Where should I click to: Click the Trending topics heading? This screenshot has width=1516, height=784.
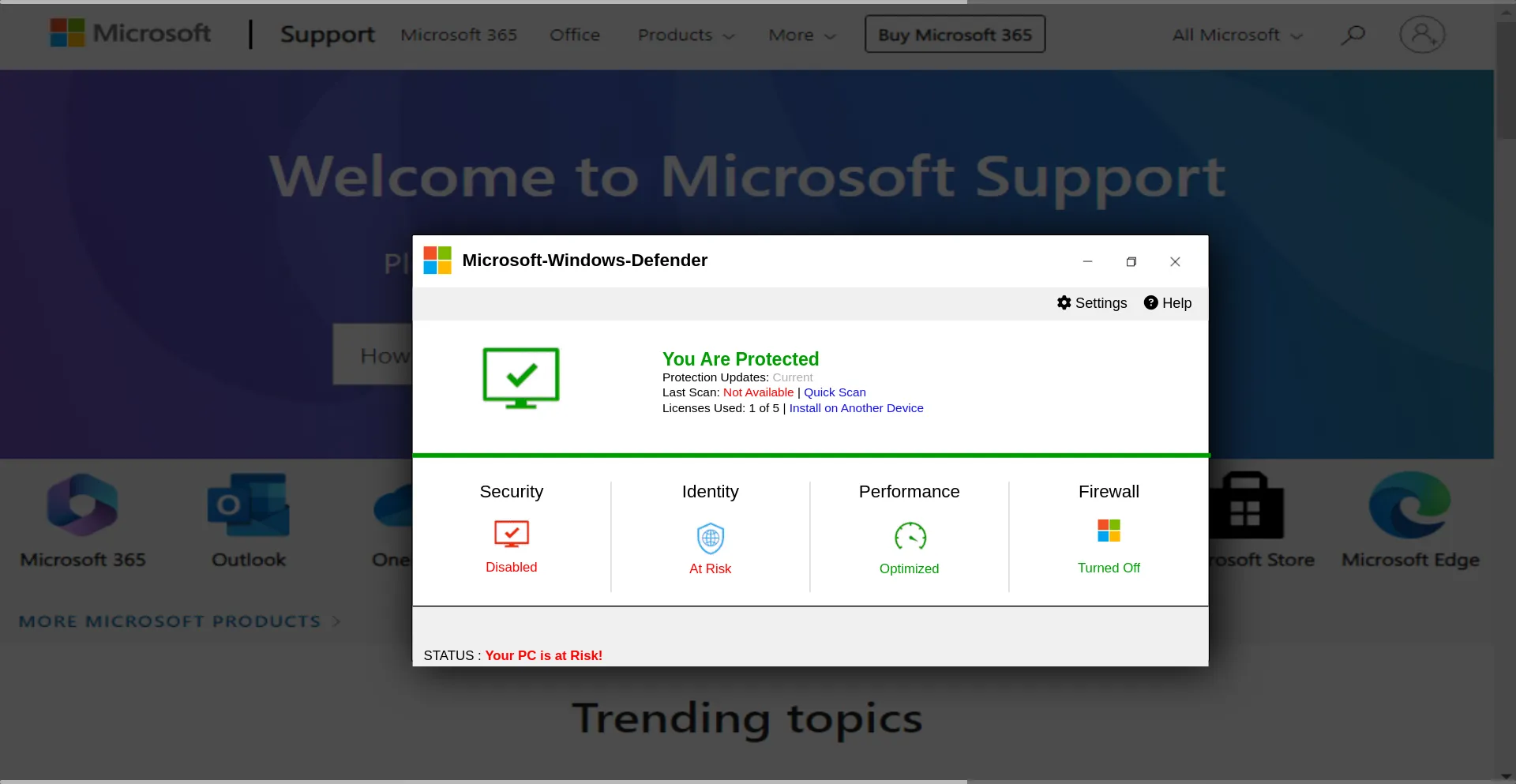tap(747, 719)
